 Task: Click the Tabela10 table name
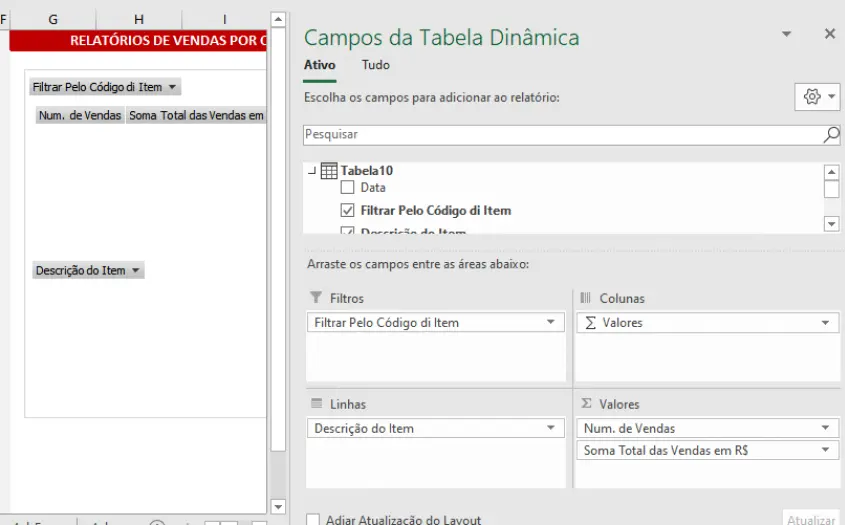(366, 170)
